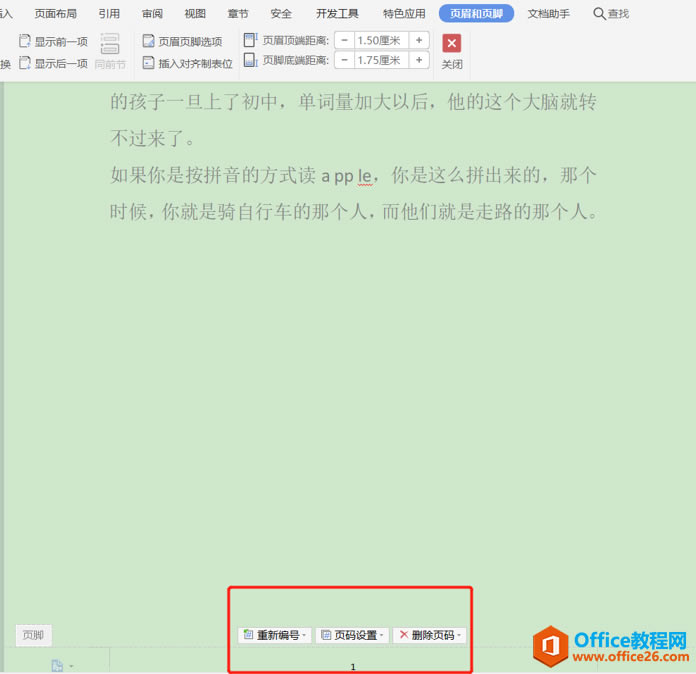
Task: Open 页眉页脚选项 dialog
Action: pos(182,41)
